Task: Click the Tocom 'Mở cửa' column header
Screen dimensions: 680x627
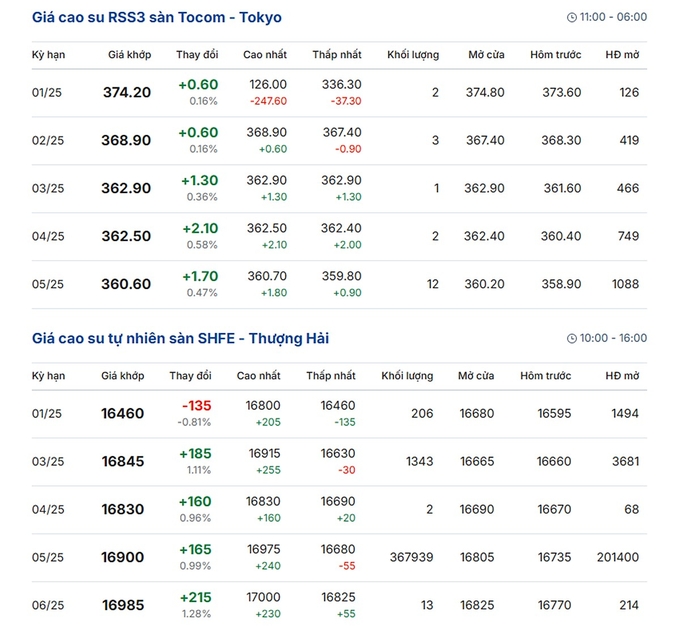Action: coord(486,54)
